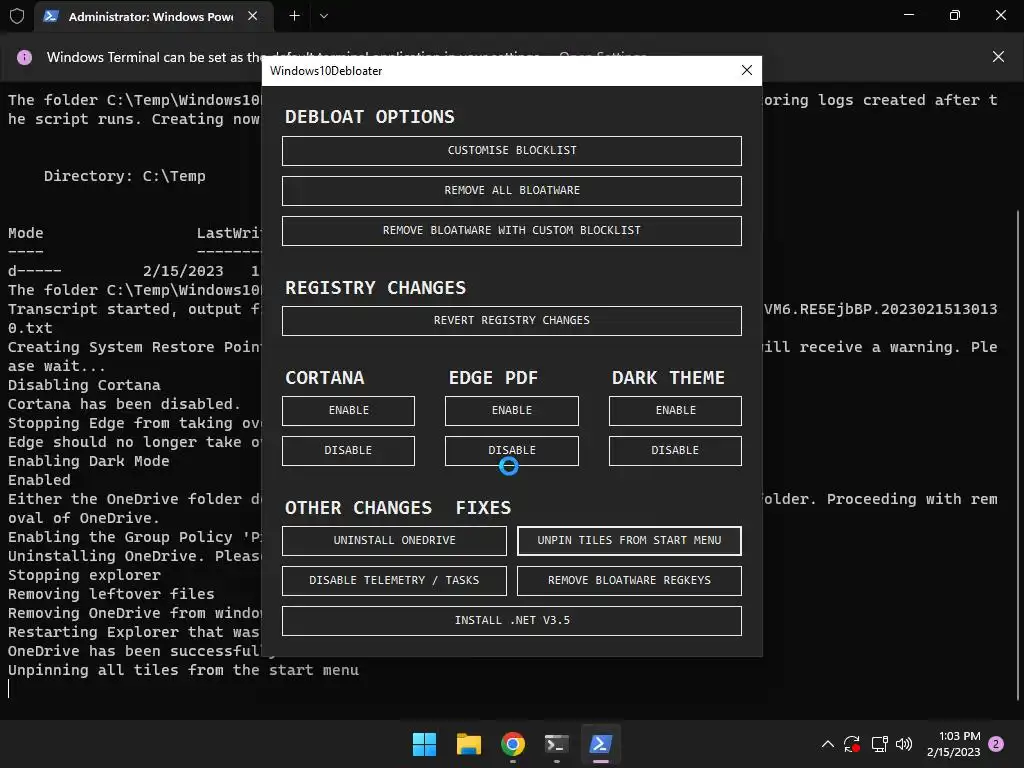Open the clock showing 1:03 PM
The height and width of the screenshot is (768, 1024).
[953, 744]
